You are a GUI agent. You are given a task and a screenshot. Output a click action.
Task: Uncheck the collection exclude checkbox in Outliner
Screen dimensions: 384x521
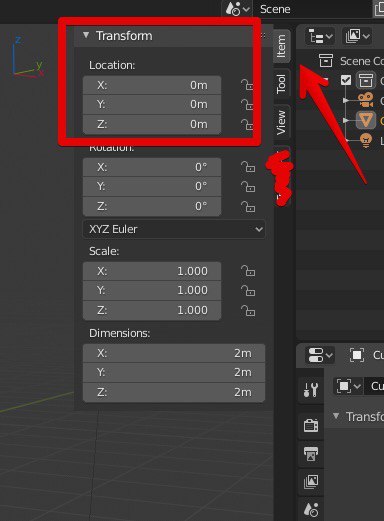346,80
